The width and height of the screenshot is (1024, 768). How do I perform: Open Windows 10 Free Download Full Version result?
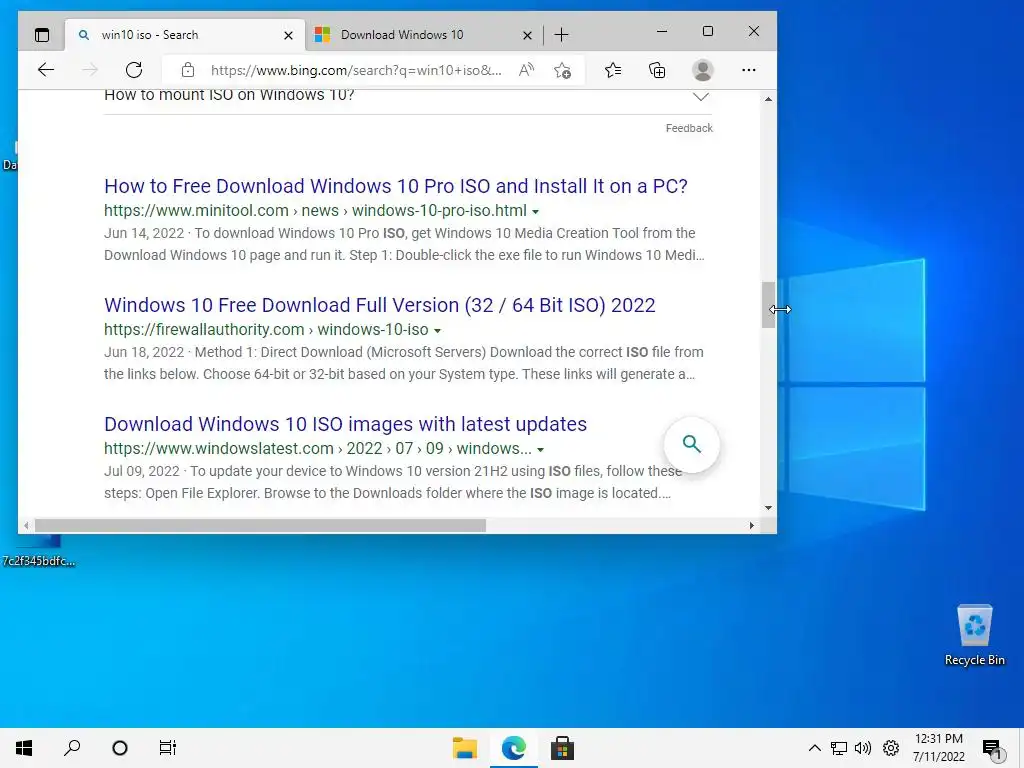pos(379,305)
